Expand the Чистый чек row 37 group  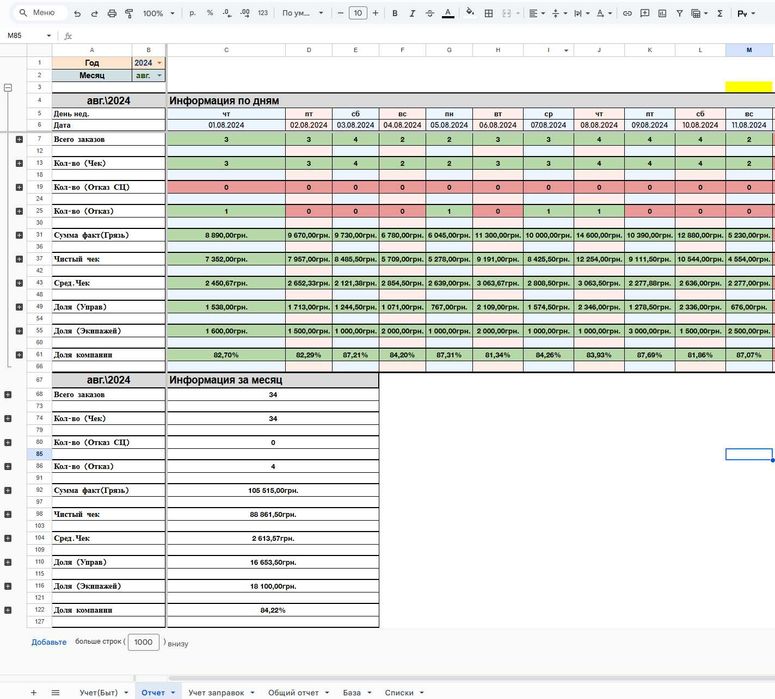[19, 259]
